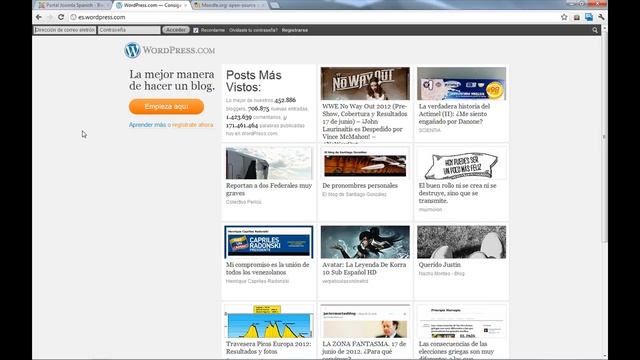Focus the Contraseña password field

point(129,30)
